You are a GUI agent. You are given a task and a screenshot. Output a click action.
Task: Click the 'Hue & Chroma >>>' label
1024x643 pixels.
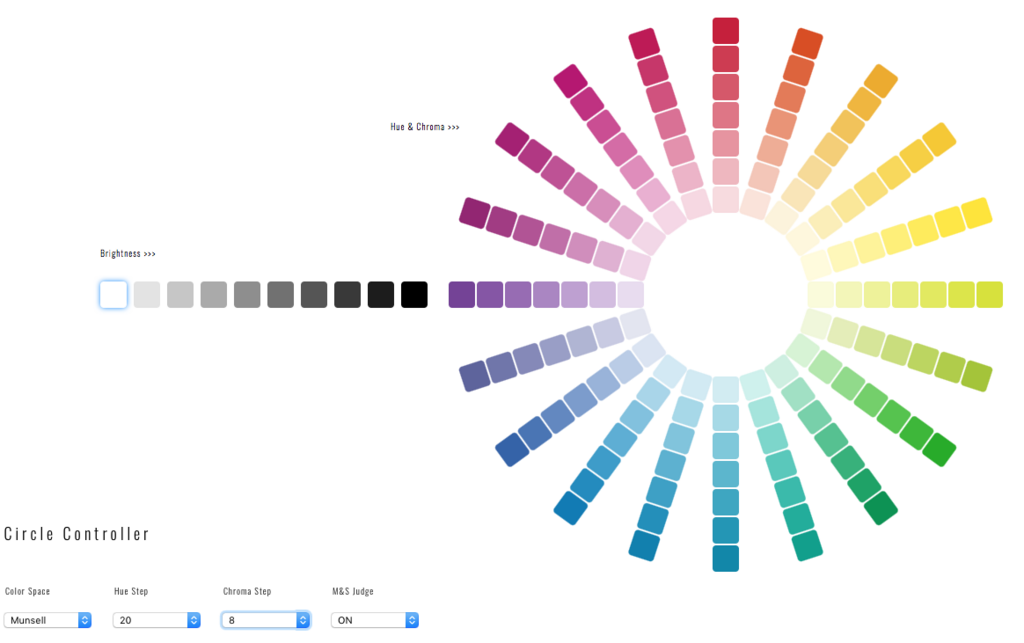click(x=425, y=127)
